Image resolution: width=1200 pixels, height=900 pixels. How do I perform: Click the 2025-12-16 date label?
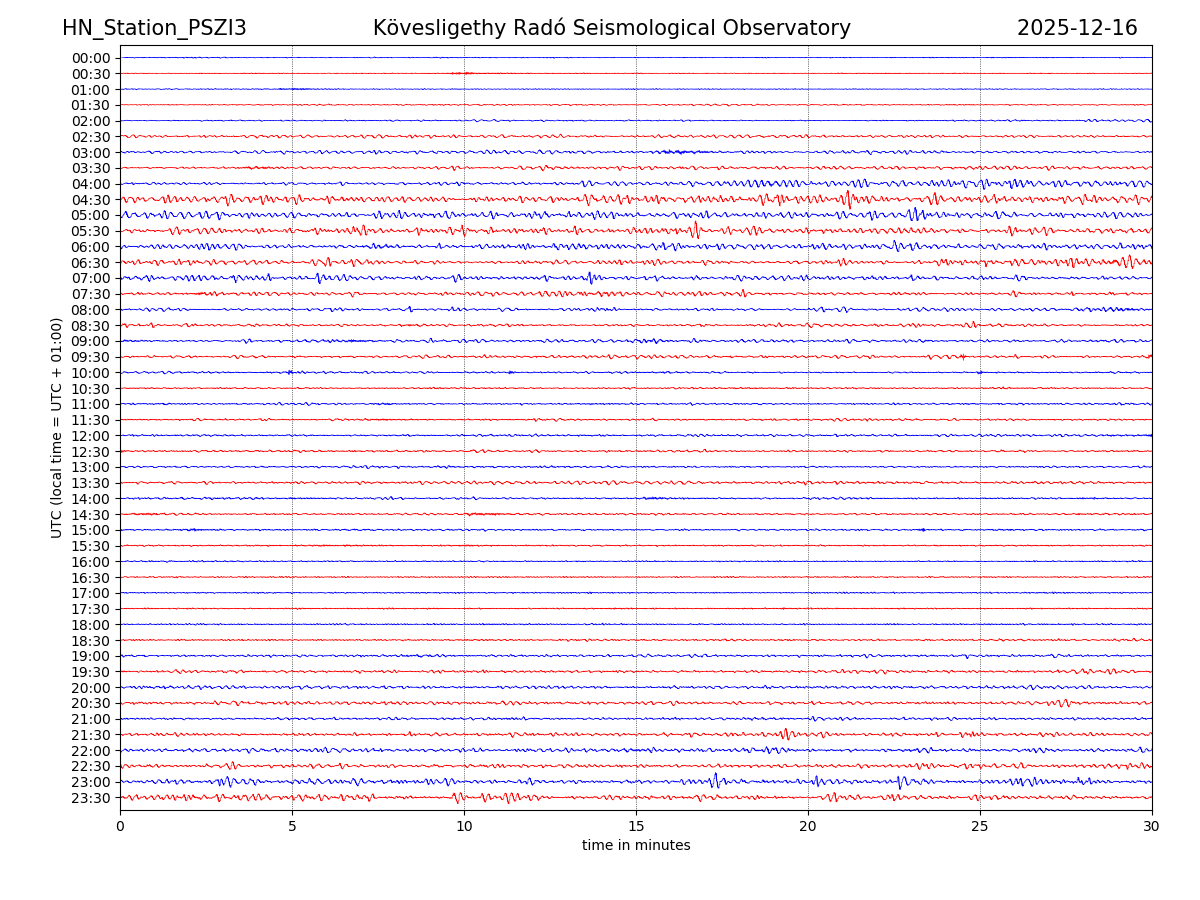tap(1077, 28)
